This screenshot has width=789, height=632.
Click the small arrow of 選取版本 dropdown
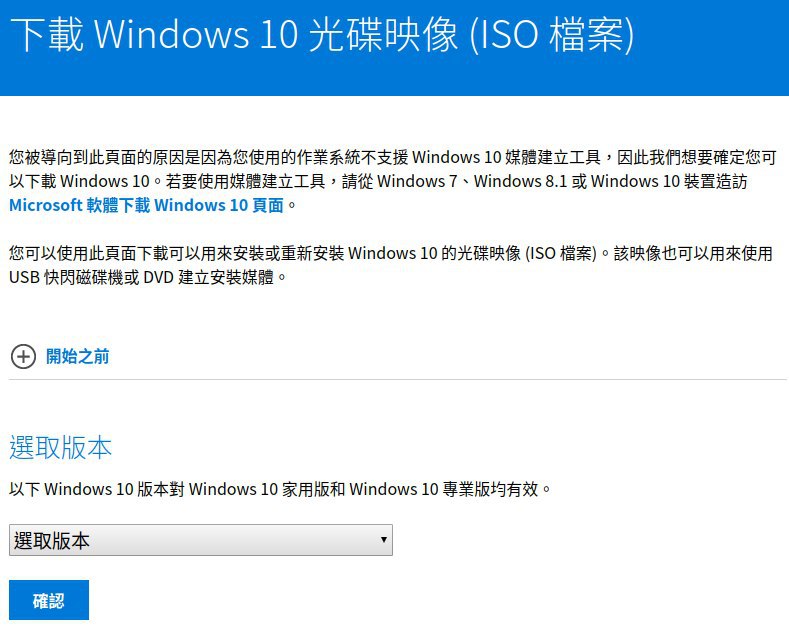click(x=383, y=540)
